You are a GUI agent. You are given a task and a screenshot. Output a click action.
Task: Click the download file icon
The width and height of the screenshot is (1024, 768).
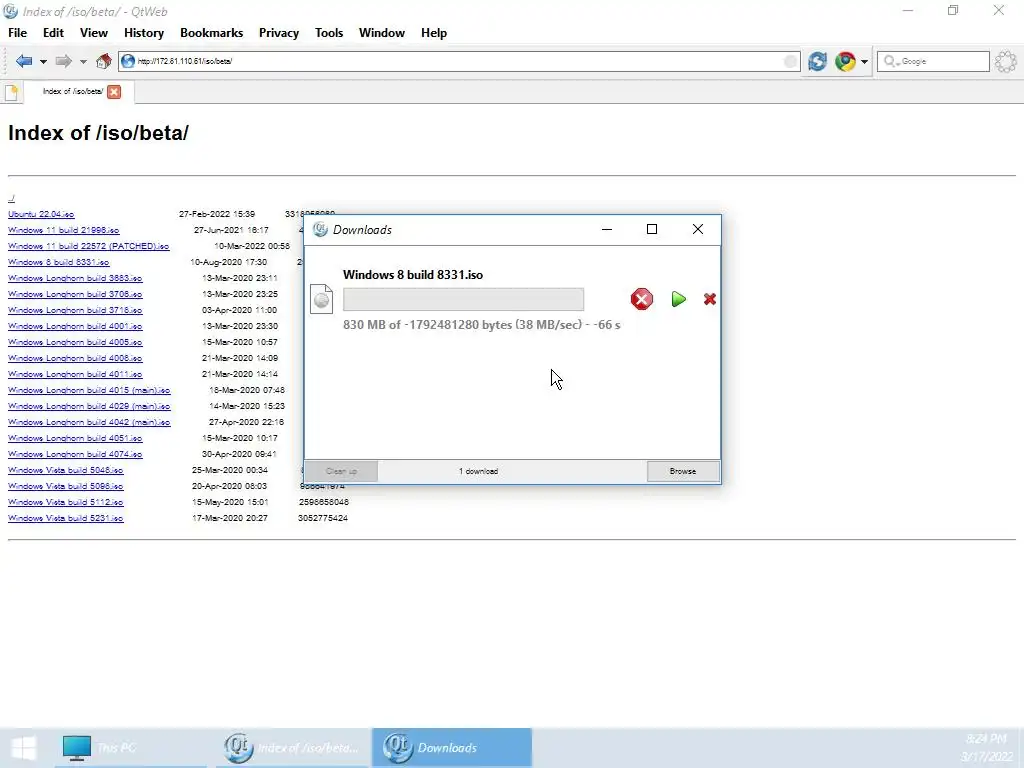(321, 299)
